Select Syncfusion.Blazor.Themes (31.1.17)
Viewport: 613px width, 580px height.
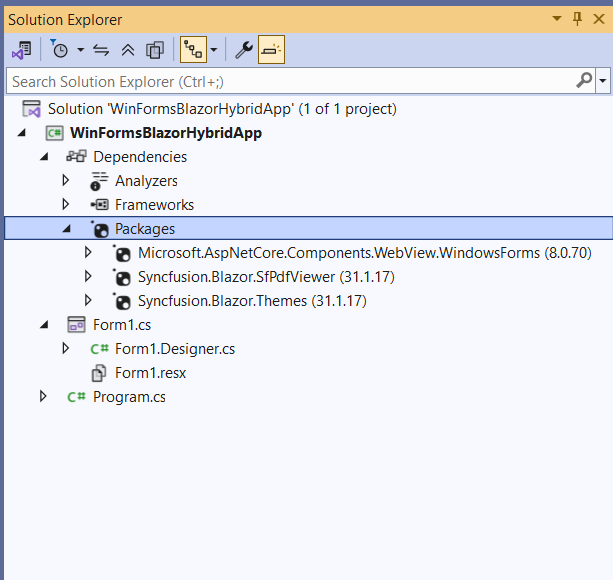pyautogui.click(x=252, y=301)
